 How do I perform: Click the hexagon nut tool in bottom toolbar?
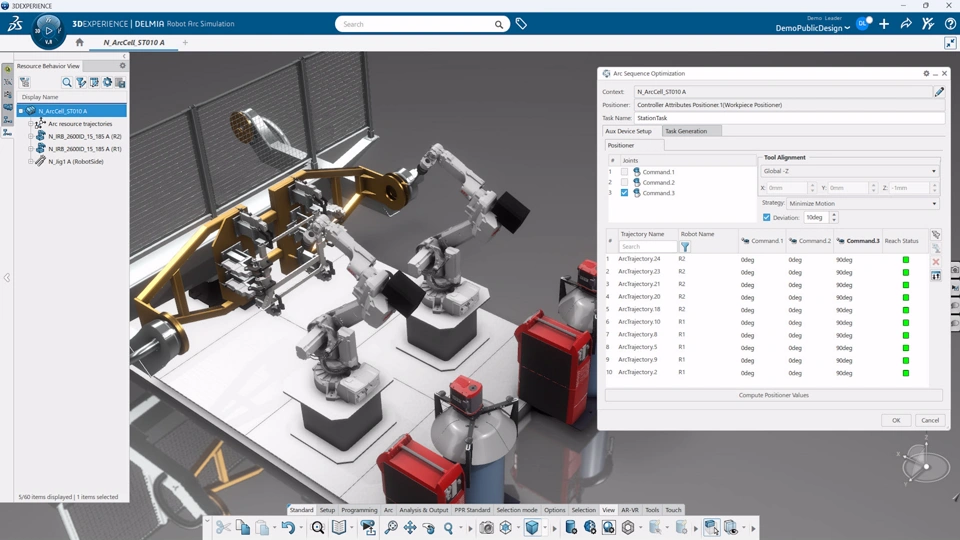(628, 527)
